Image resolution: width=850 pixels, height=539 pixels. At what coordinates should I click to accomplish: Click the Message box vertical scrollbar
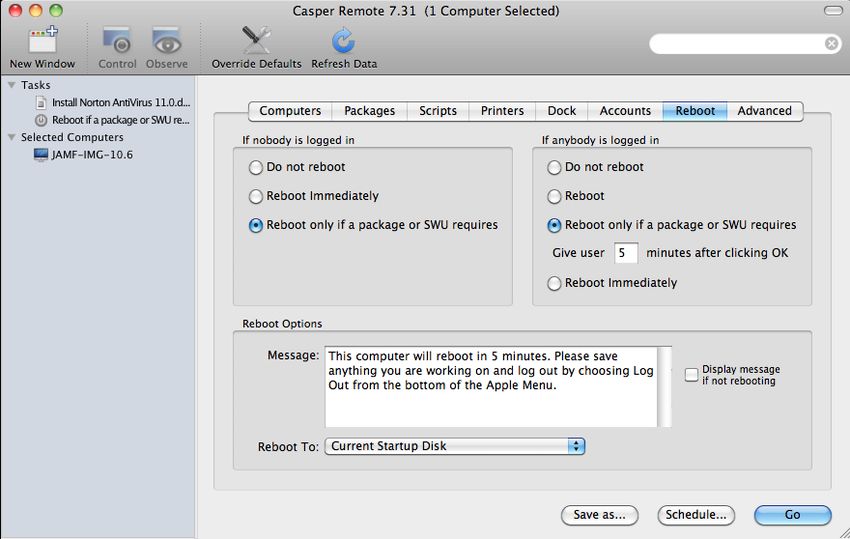(x=665, y=387)
